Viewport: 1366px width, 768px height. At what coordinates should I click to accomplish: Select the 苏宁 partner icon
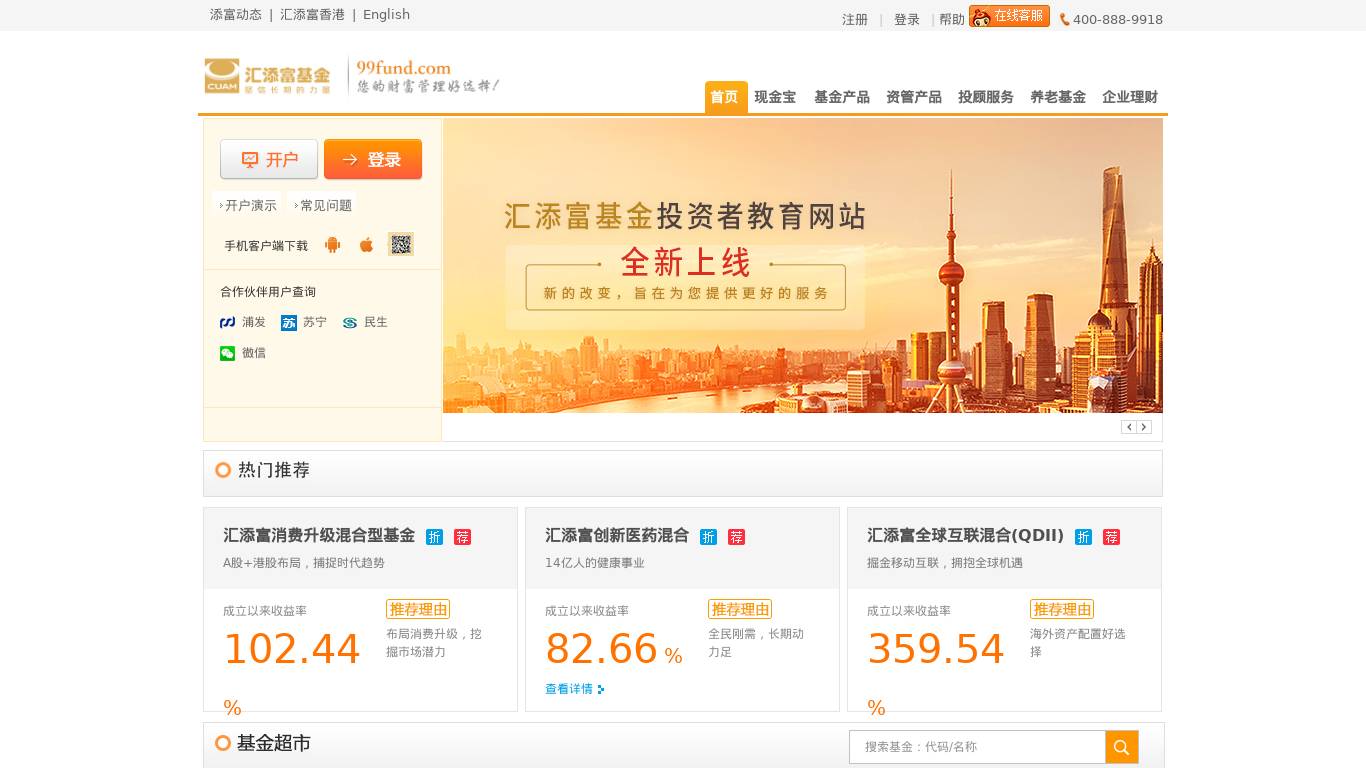pyautogui.click(x=303, y=322)
